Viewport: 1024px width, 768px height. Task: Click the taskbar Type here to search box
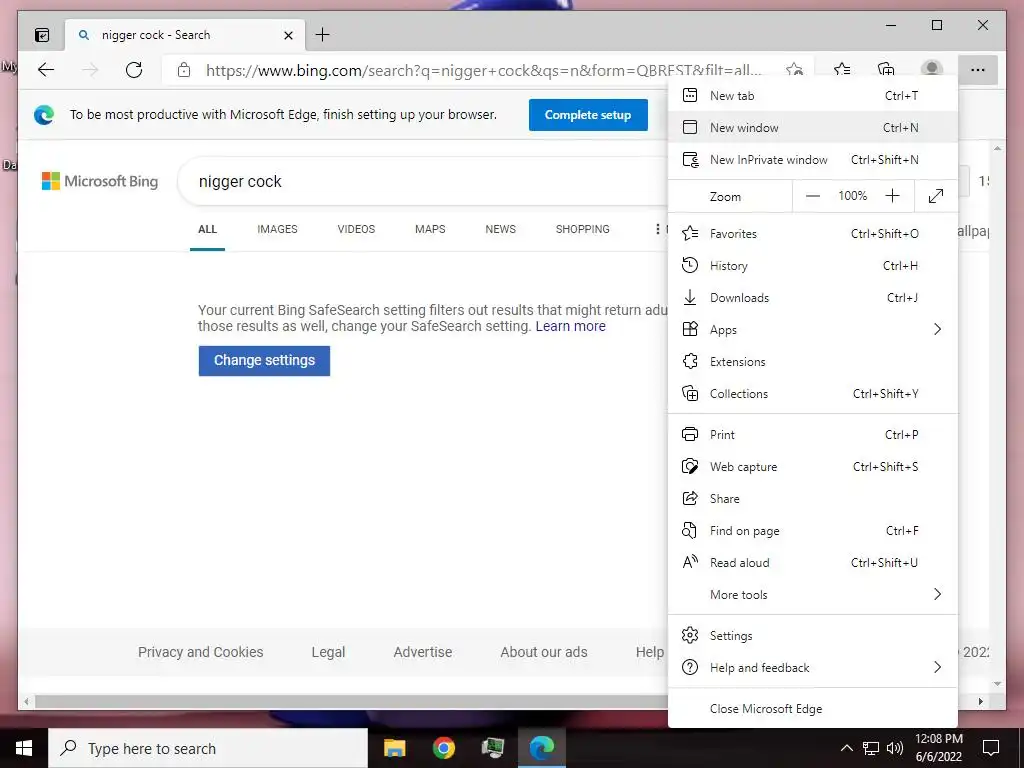tap(208, 748)
